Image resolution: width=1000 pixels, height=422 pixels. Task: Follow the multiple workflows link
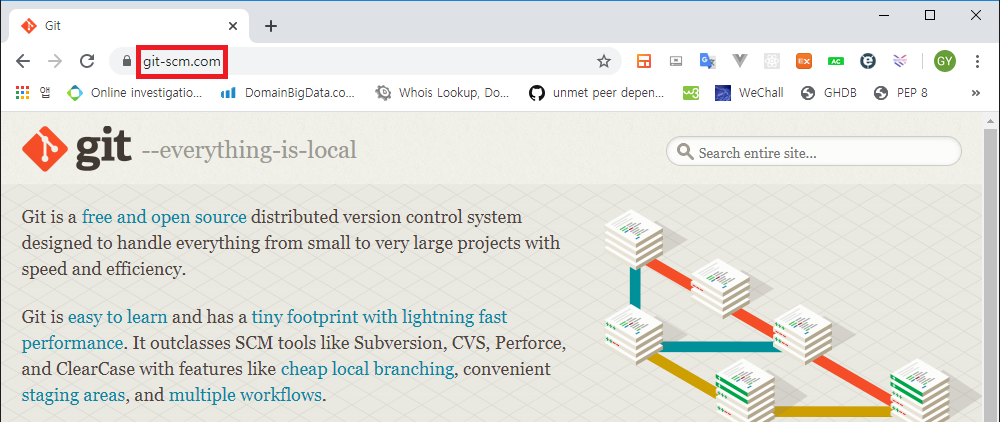245,395
